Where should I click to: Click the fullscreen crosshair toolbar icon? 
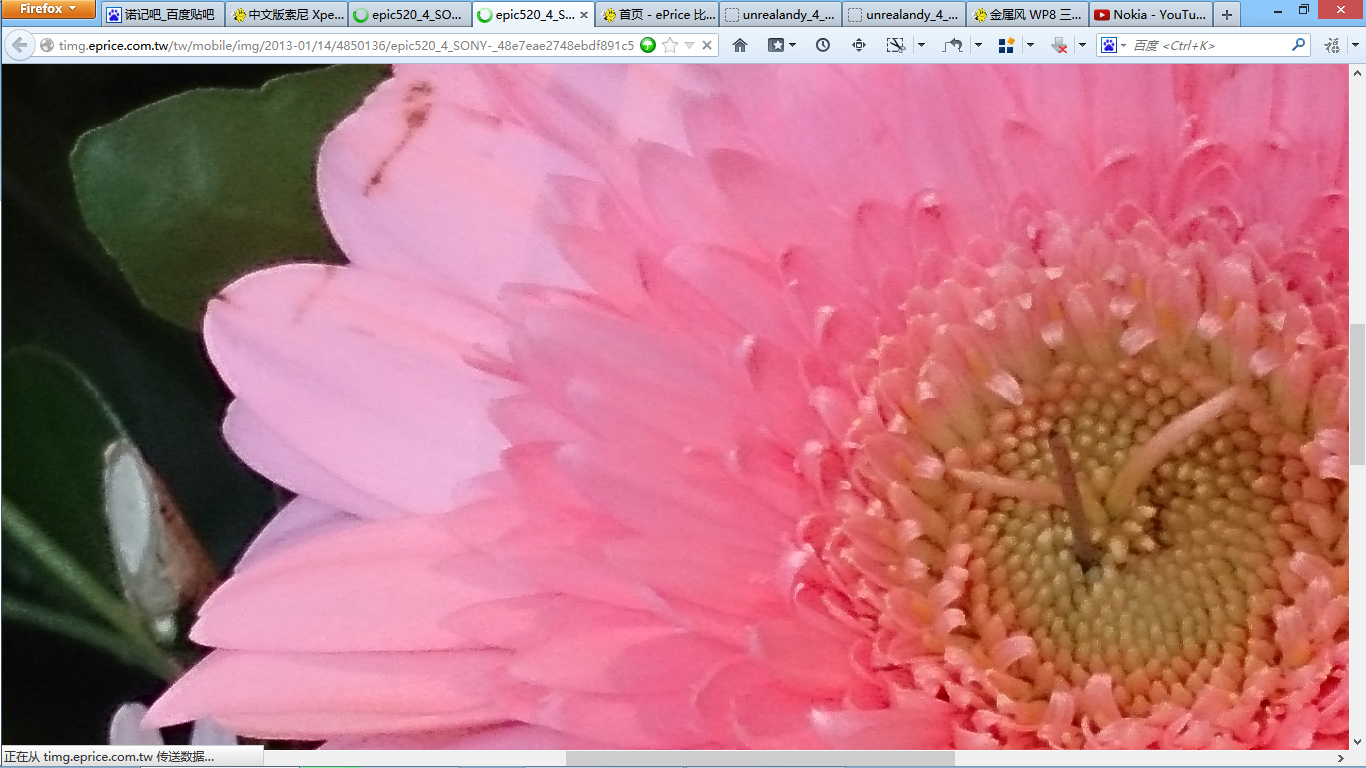click(859, 45)
